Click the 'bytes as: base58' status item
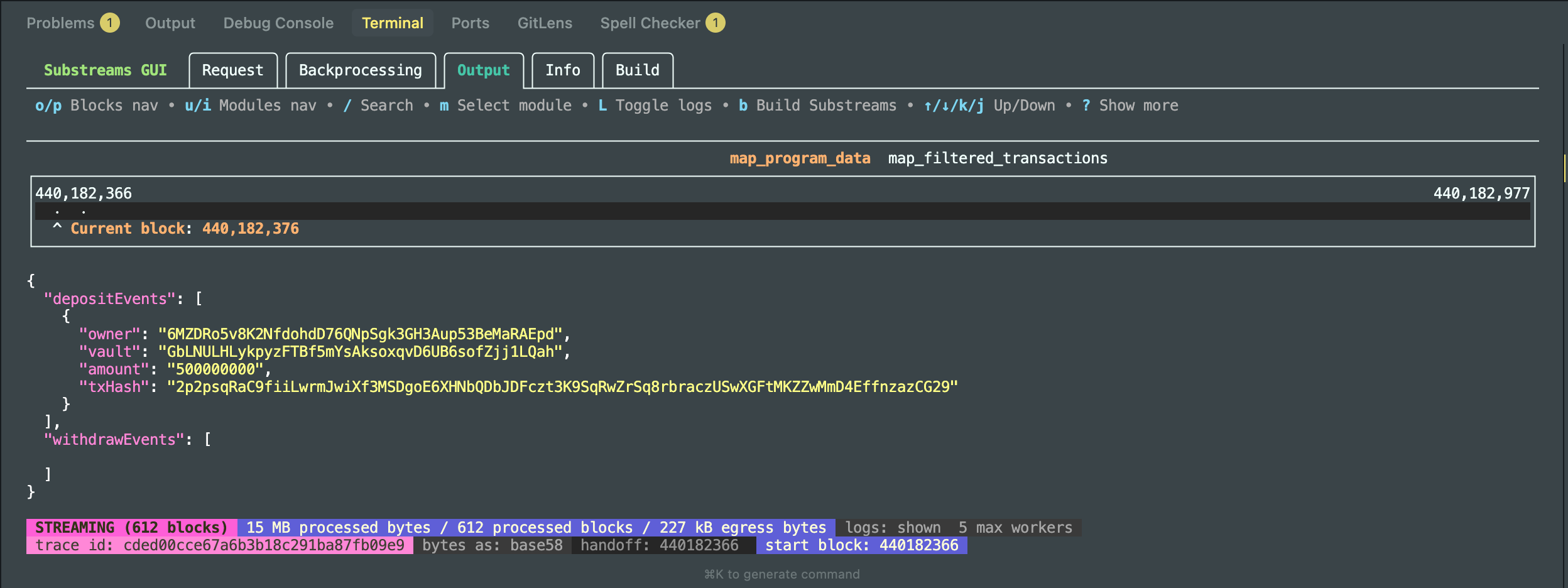The height and width of the screenshot is (588, 1568). (492, 545)
